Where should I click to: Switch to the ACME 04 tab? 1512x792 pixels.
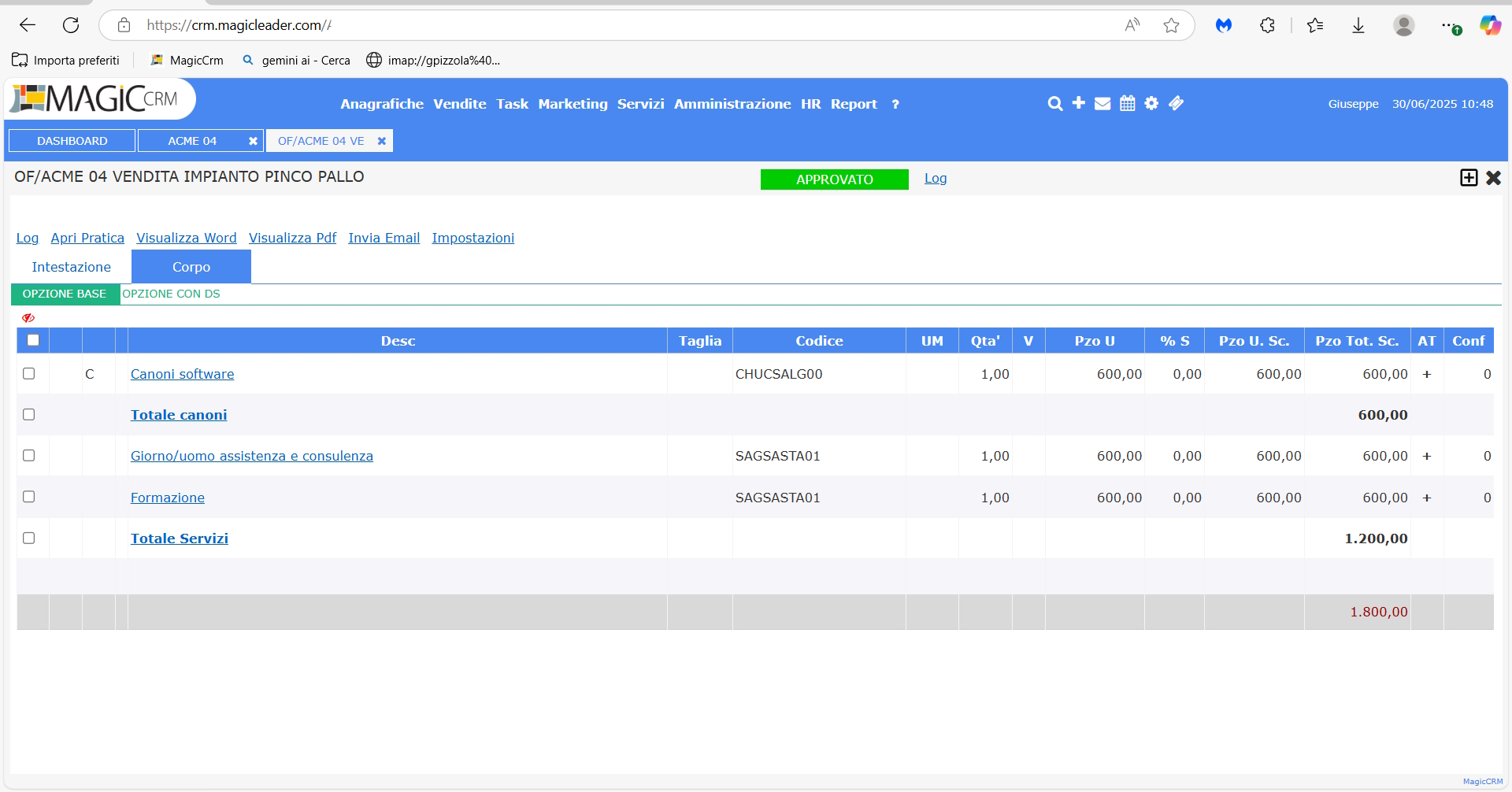coord(192,141)
